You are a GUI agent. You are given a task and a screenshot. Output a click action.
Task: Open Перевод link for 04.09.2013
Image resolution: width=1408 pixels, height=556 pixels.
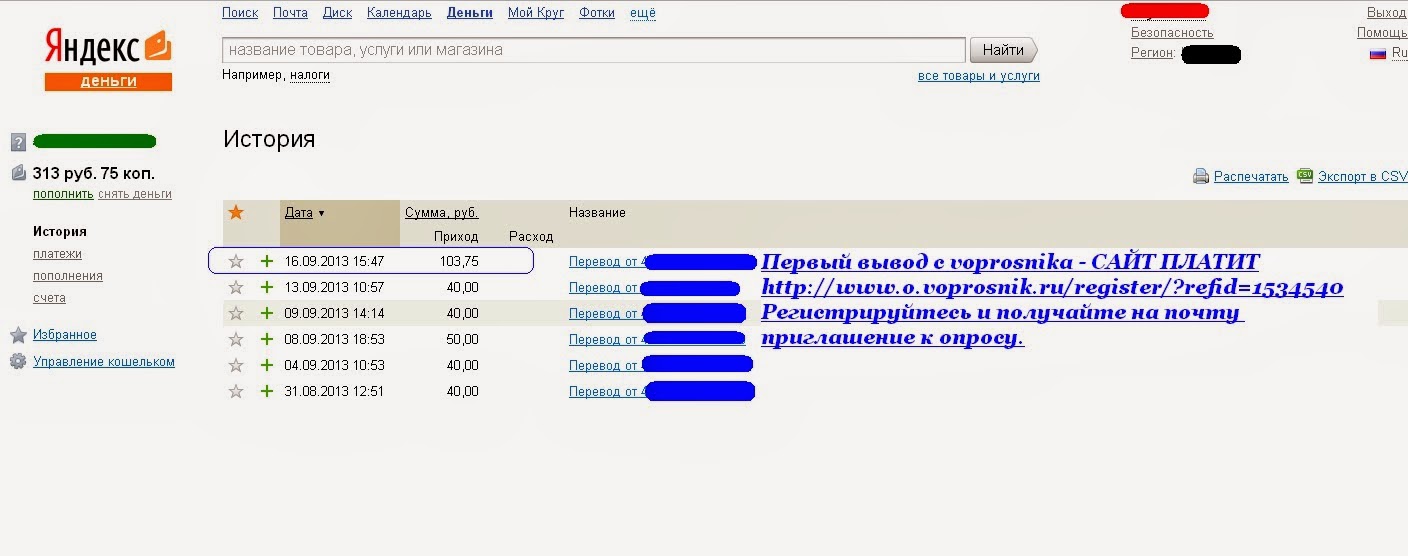pos(607,366)
